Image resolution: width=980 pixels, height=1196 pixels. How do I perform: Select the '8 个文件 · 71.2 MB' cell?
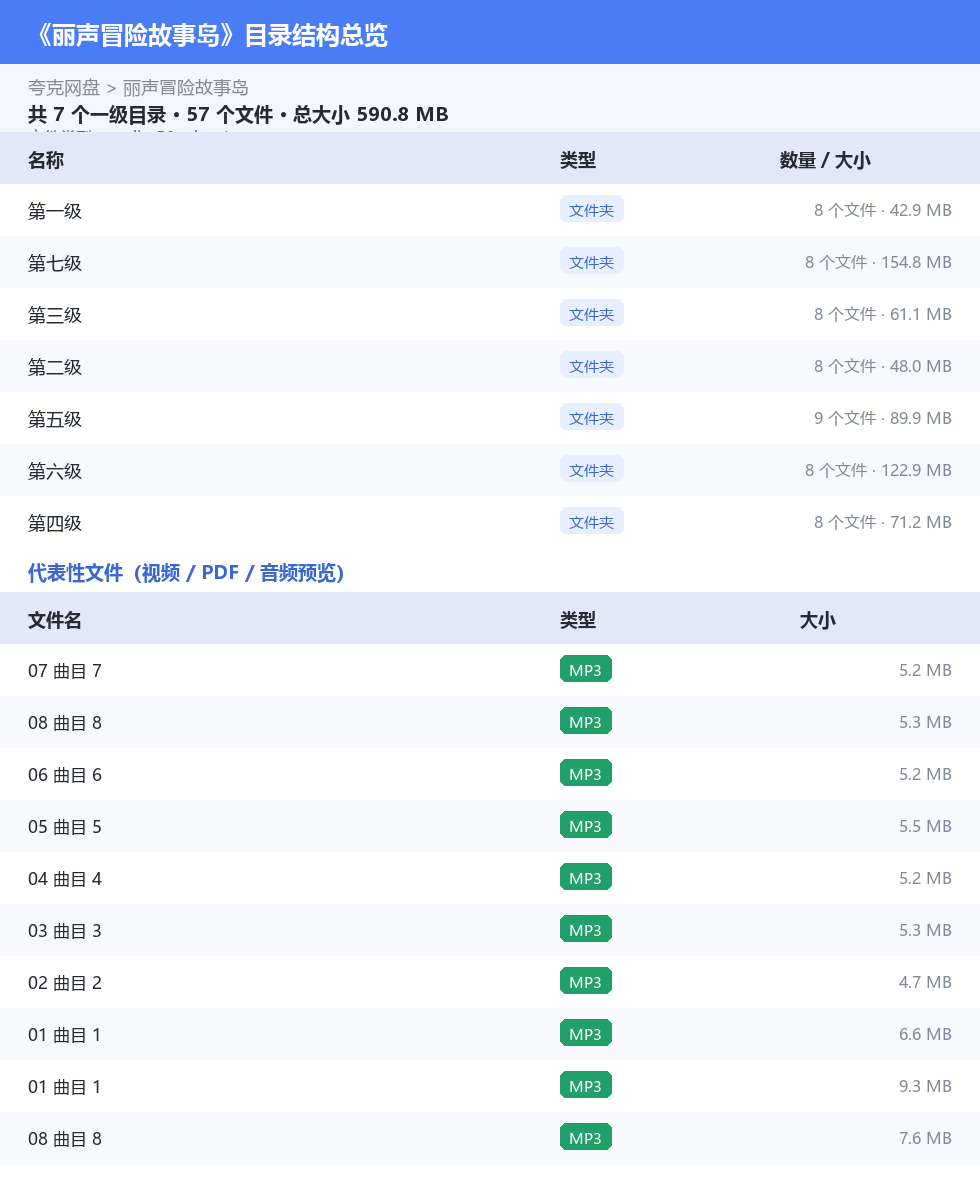pos(882,522)
